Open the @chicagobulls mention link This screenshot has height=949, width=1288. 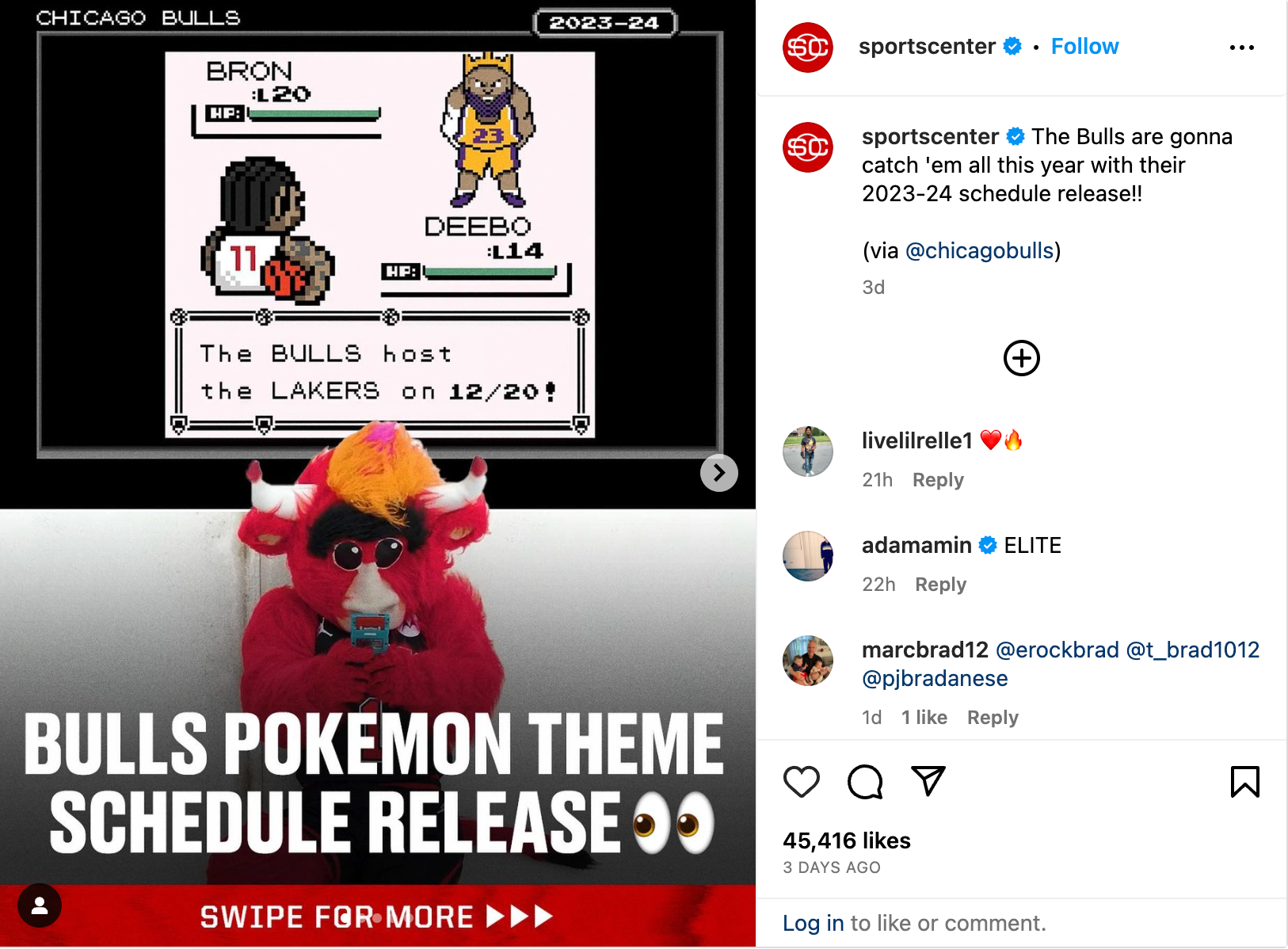979,251
